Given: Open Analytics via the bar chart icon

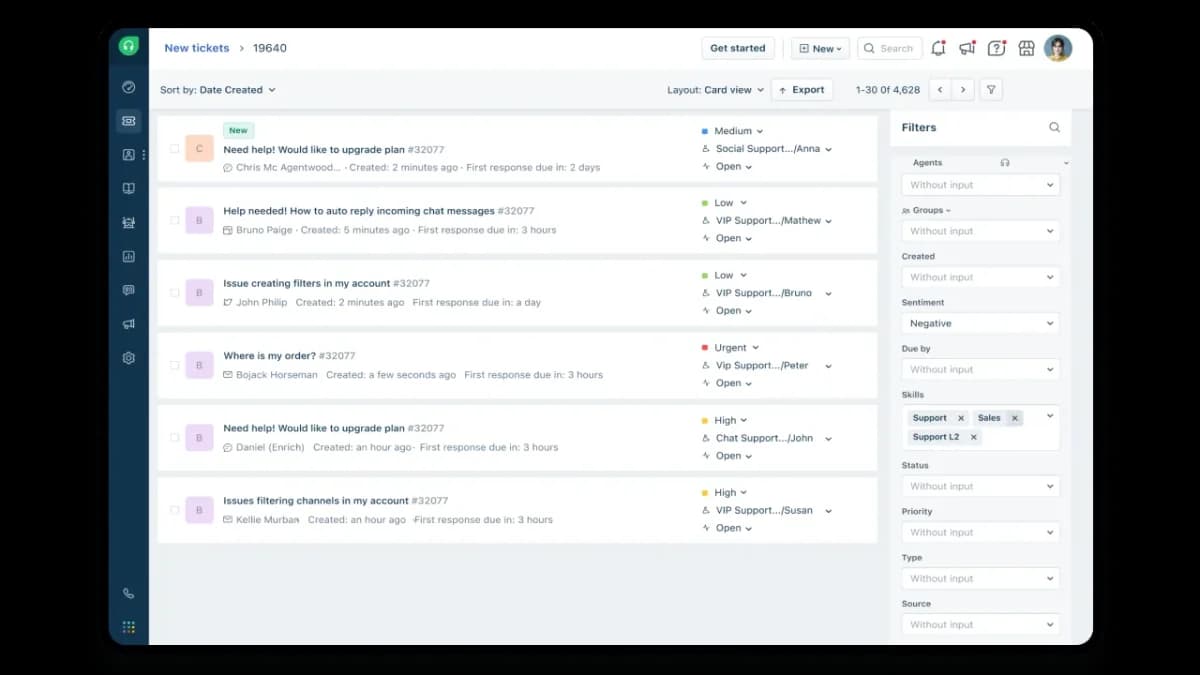Looking at the screenshot, I should 128,256.
